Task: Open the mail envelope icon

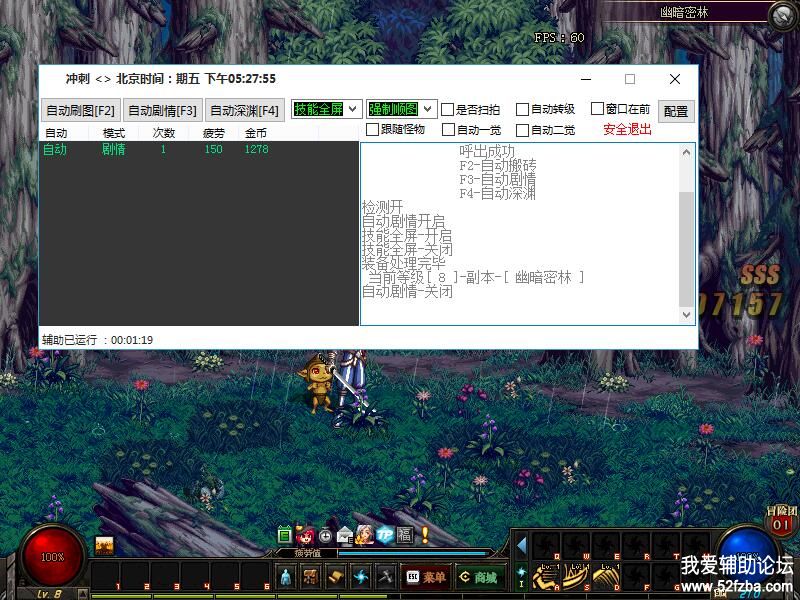Action: 345,536
